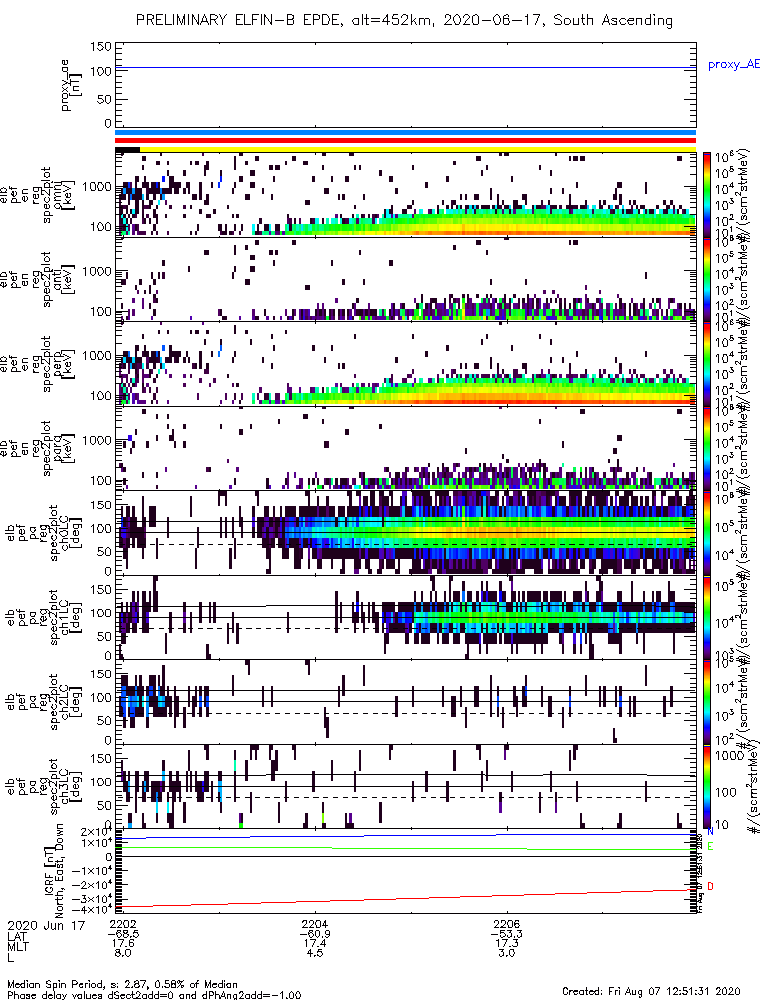Viewport: 775px width, 1000px height.
Task: Click the blue proxy_AE line in top panel
Action: (x=406, y=67)
